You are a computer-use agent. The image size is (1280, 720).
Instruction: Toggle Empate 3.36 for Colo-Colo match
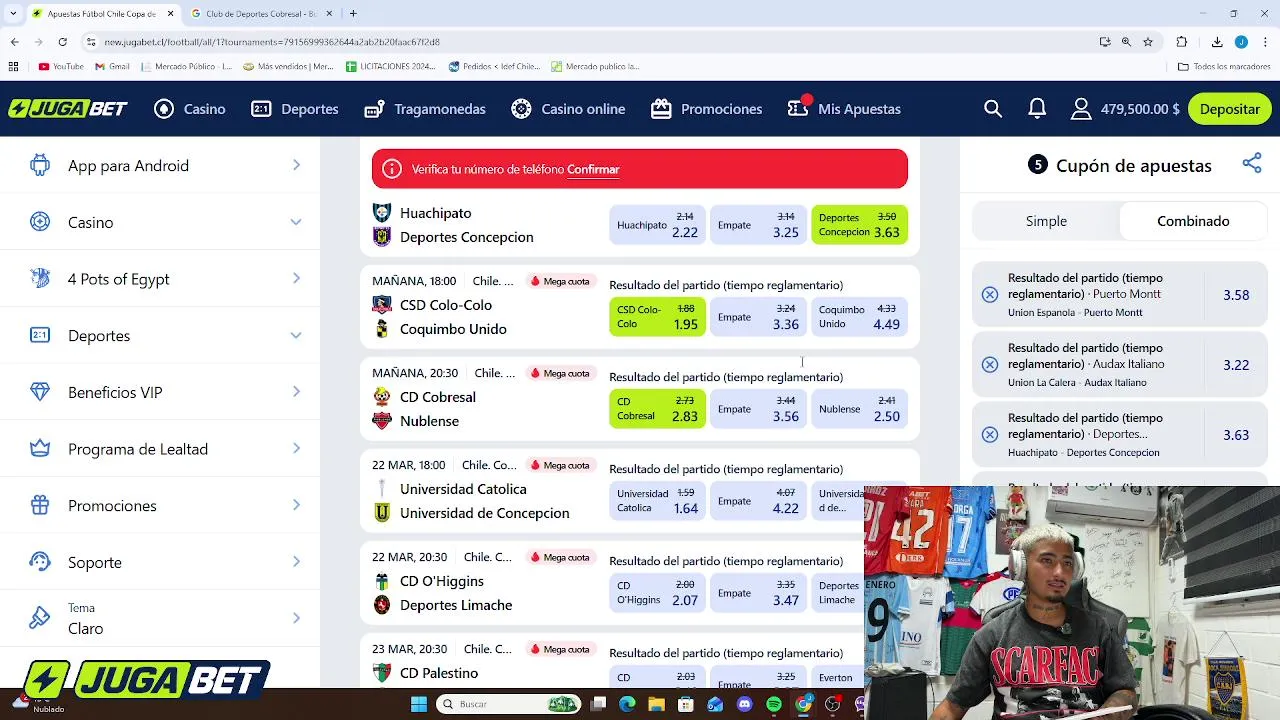tap(758, 317)
